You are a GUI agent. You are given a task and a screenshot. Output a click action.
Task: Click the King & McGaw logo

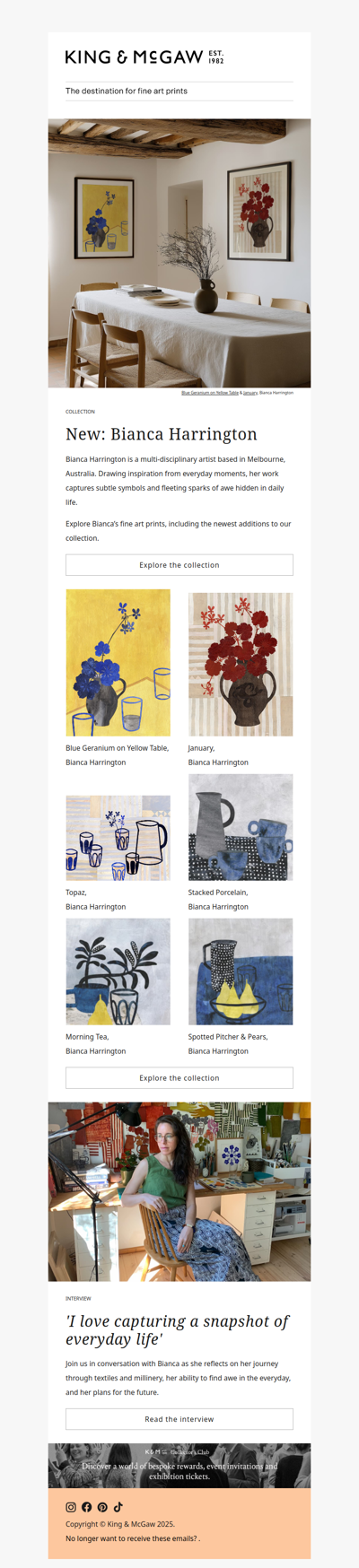(144, 57)
